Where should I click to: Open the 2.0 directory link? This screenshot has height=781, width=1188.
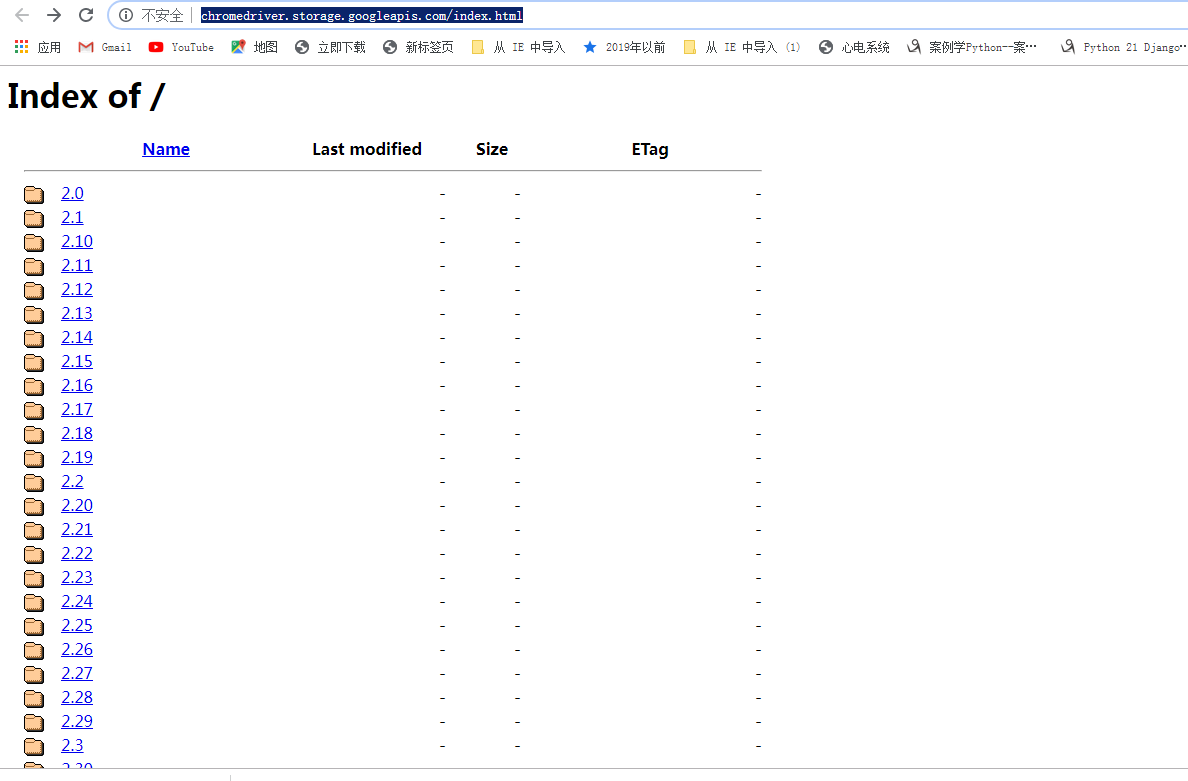(x=72, y=193)
